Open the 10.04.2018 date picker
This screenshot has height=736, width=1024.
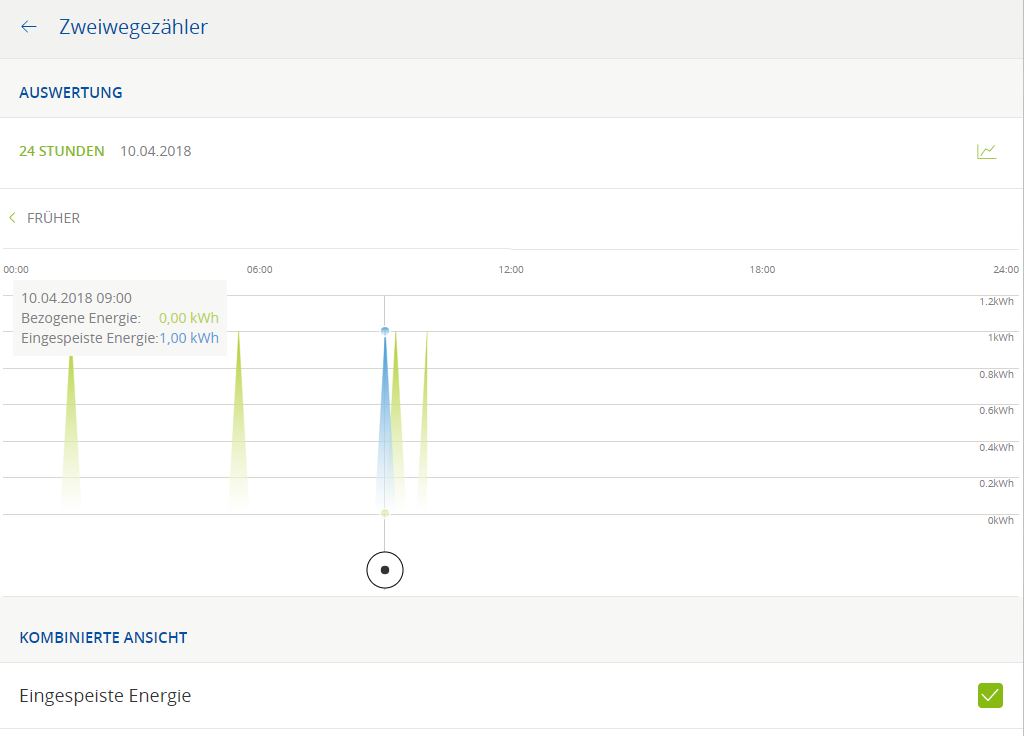pyautogui.click(x=155, y=152)
